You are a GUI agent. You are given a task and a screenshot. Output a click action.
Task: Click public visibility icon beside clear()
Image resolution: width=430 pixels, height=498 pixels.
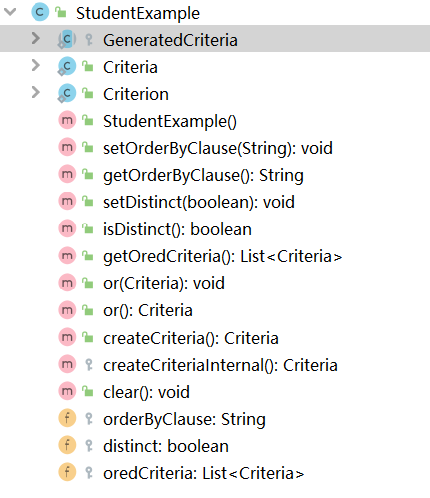[88, 391]
